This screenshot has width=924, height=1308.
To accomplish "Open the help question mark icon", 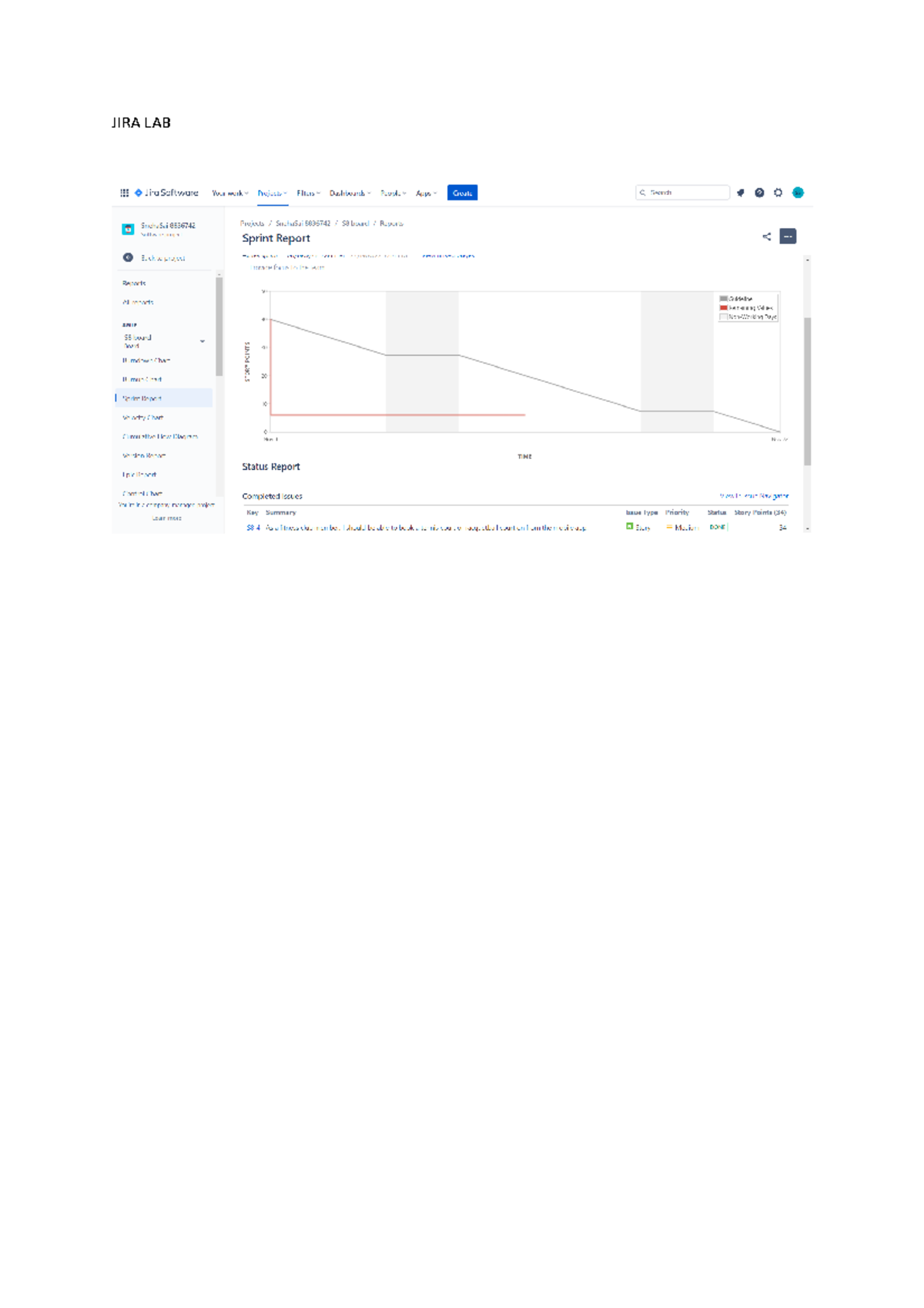I will [759, 193].
